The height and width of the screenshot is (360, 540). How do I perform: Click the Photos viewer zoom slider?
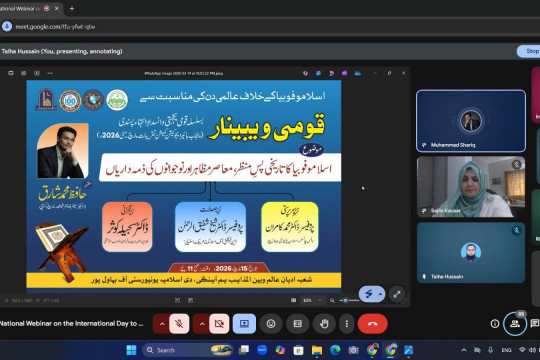[349, 300]
